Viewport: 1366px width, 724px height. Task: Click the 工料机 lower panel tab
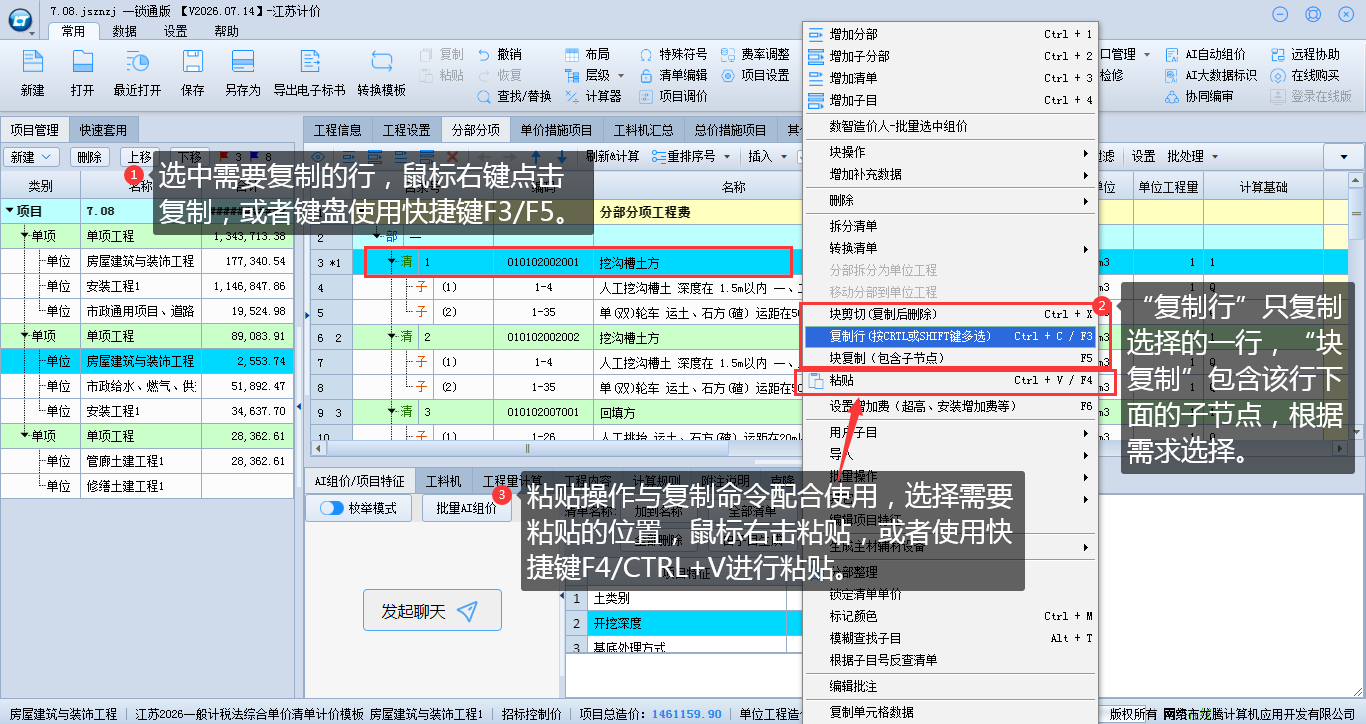click(x=443, y=481)
